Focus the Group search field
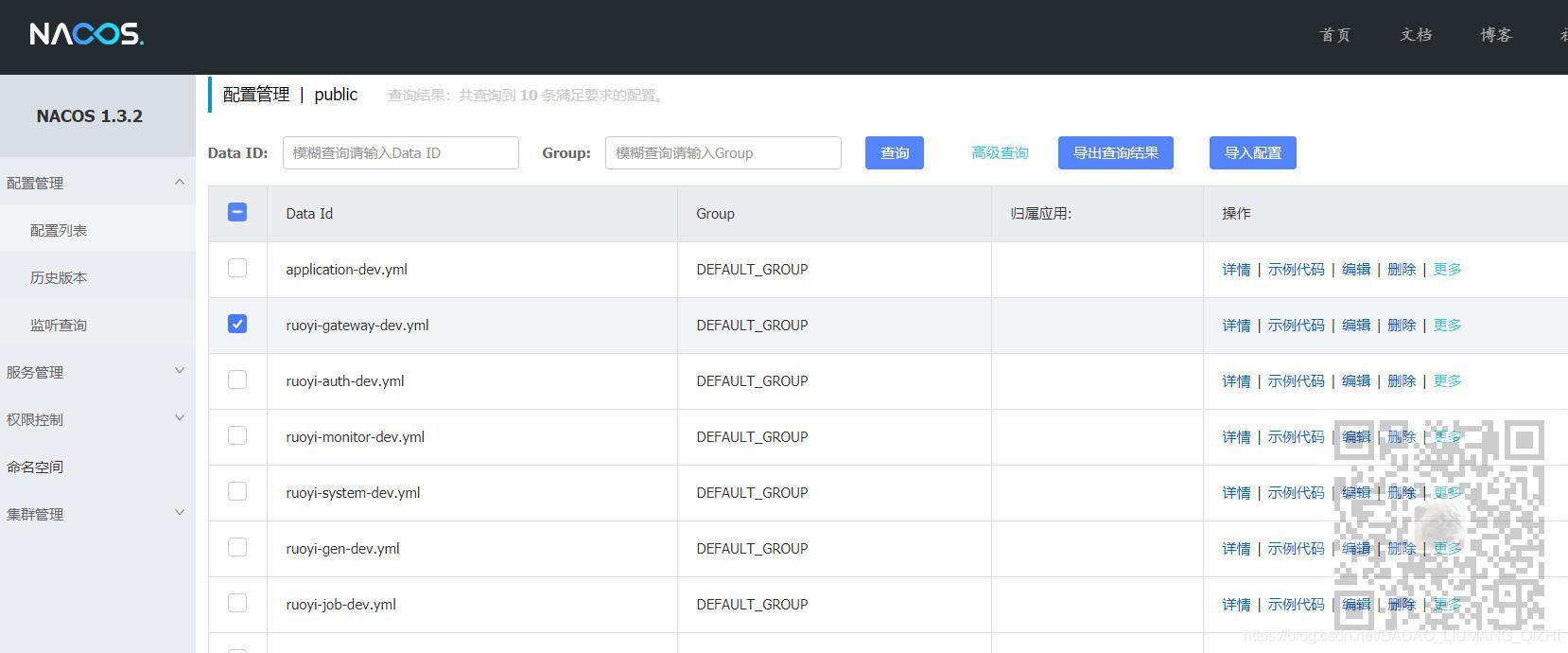1568x653 pixels. pyautogui.click(x=723, y=153)
